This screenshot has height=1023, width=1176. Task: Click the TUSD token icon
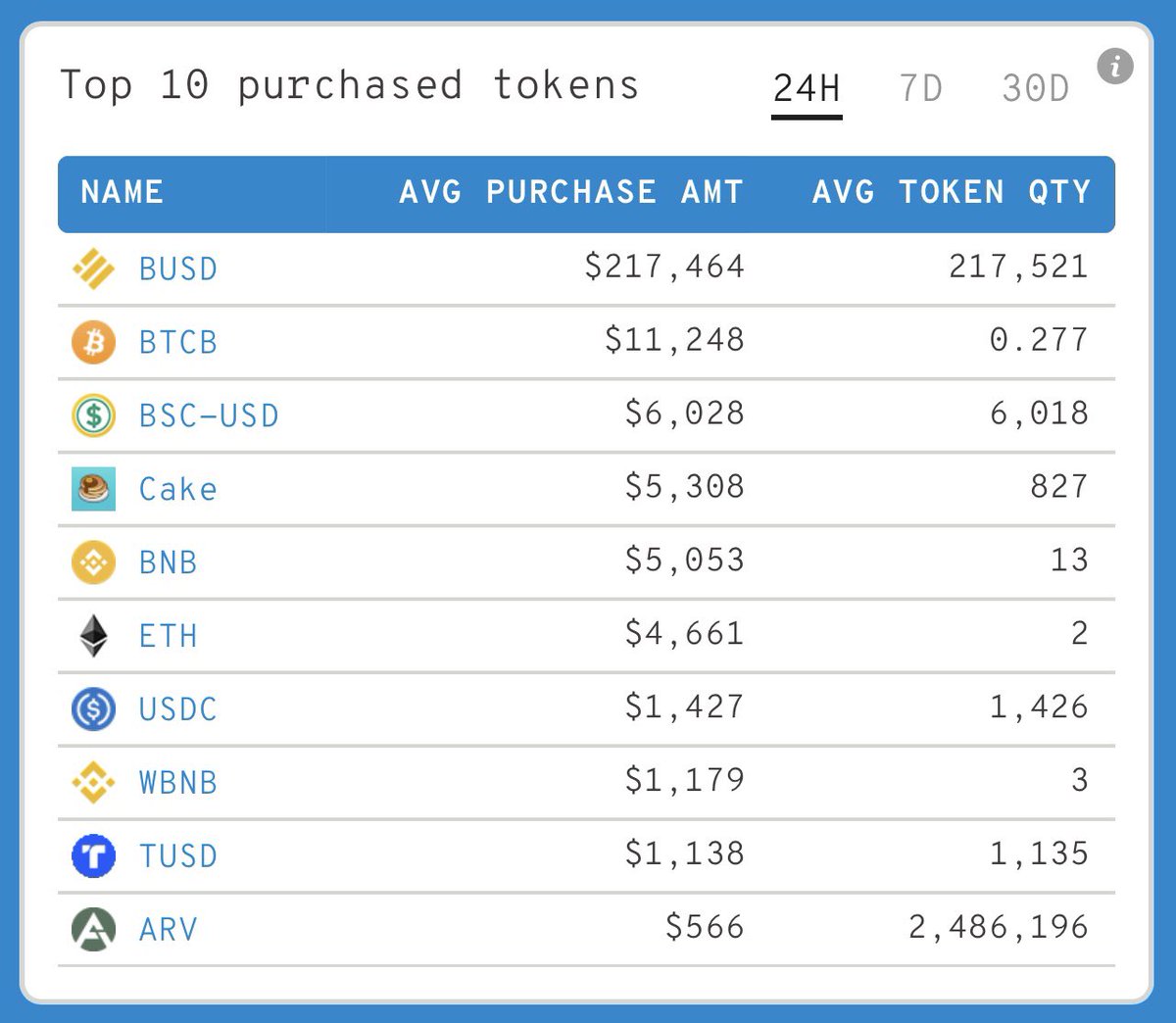point(93,856)
